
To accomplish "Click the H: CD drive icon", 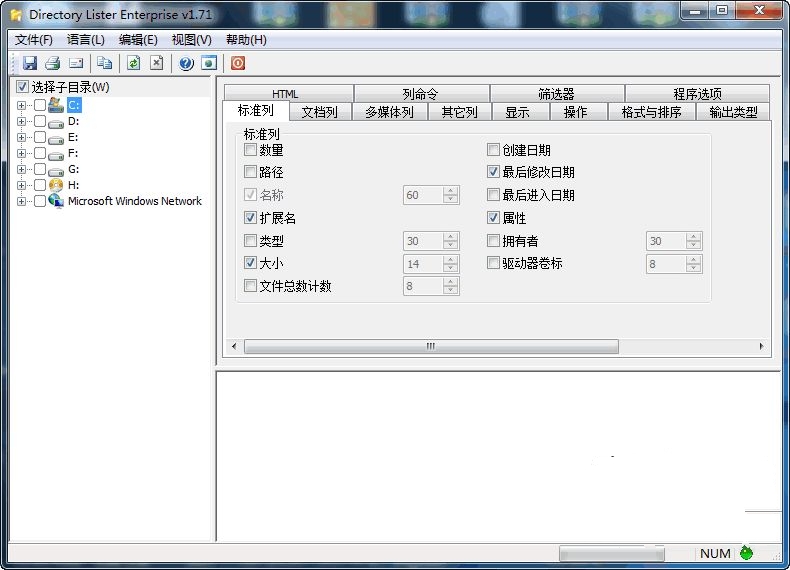I will 56,185.
